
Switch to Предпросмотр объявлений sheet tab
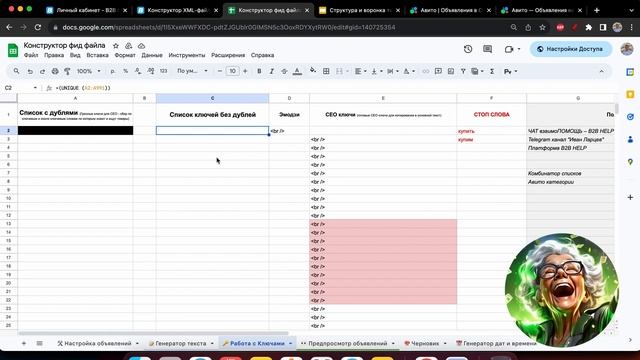(x=347, y=343)
